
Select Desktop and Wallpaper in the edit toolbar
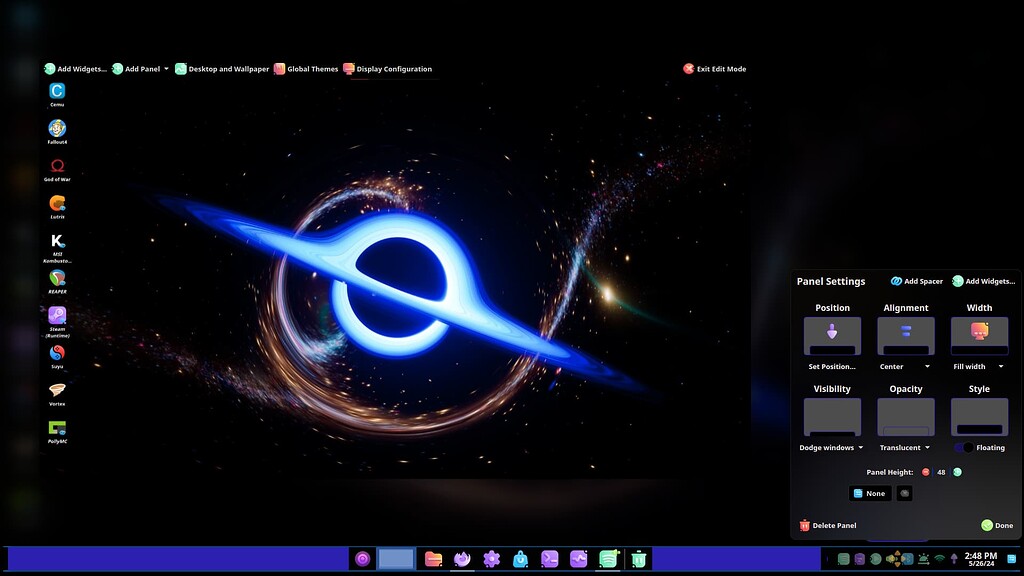click(221, 68)
